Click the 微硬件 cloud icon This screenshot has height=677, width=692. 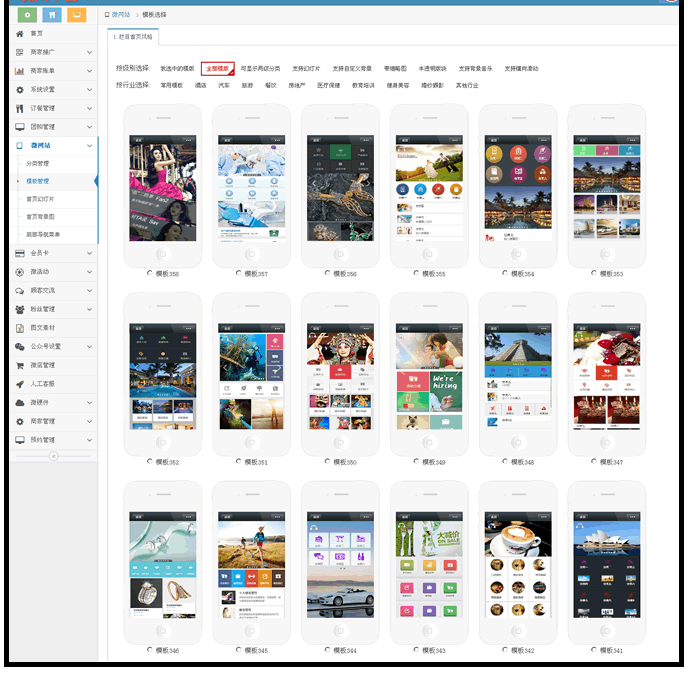[x=20, y=402]
